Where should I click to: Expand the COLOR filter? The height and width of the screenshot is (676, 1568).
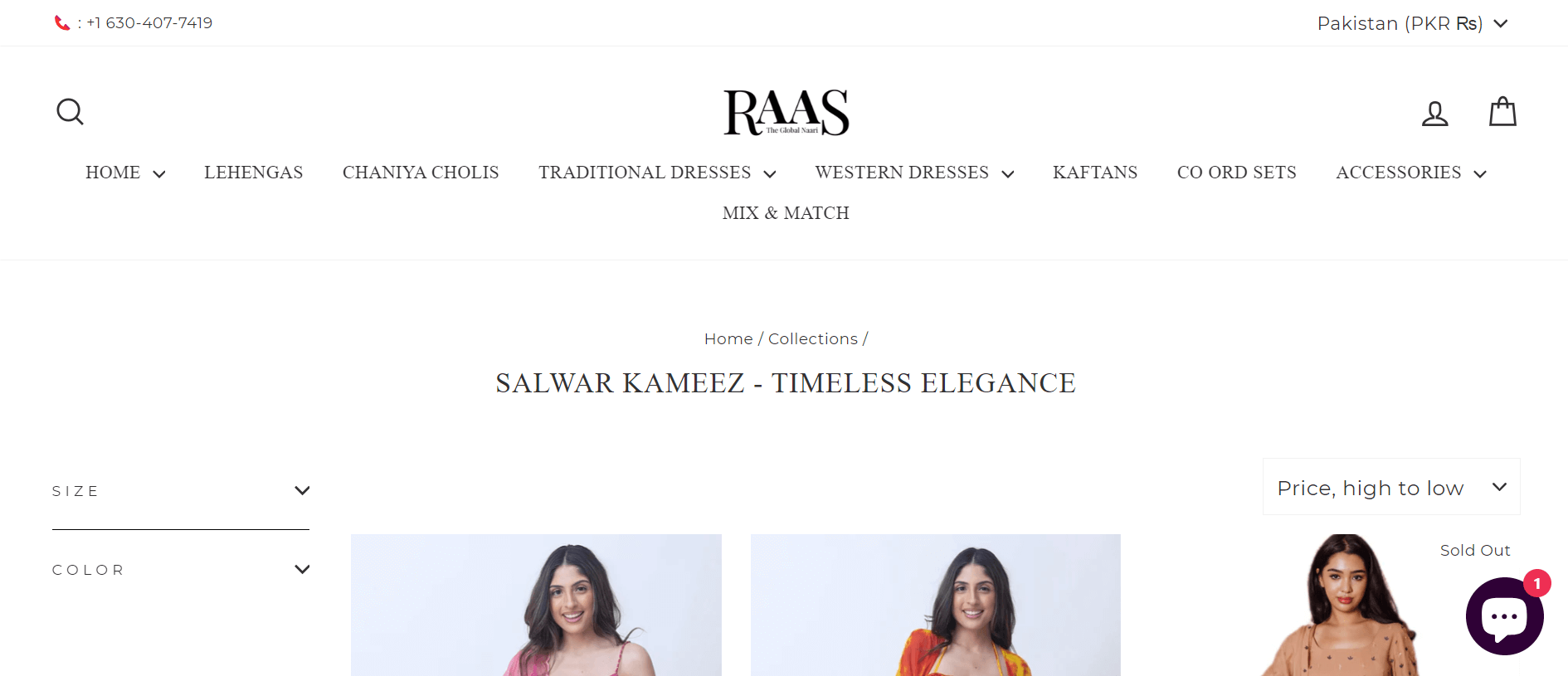tap(181, 570)
